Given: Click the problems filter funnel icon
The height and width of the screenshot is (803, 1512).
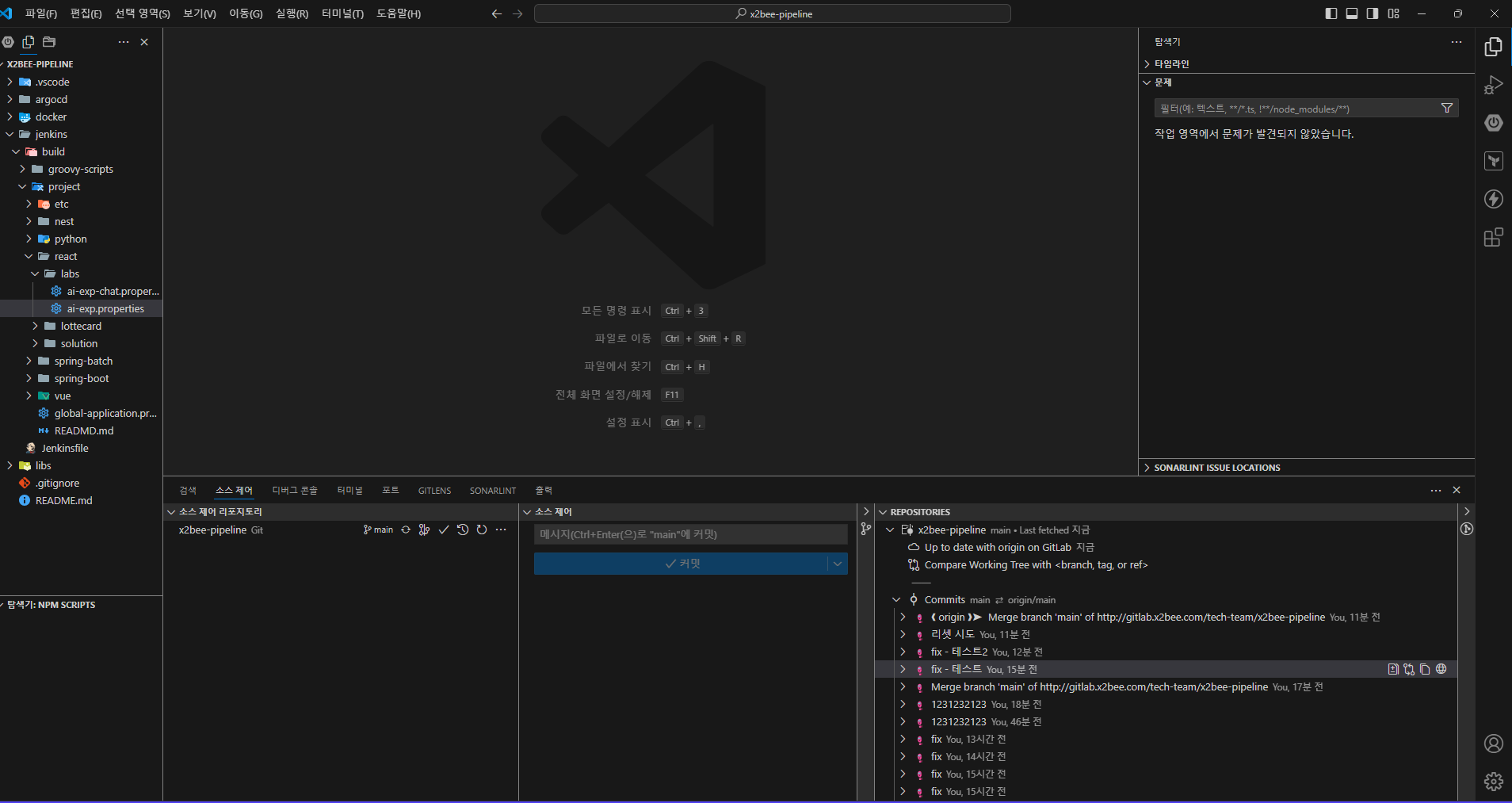Looking at the screenshot, I should click(1447, 109).
